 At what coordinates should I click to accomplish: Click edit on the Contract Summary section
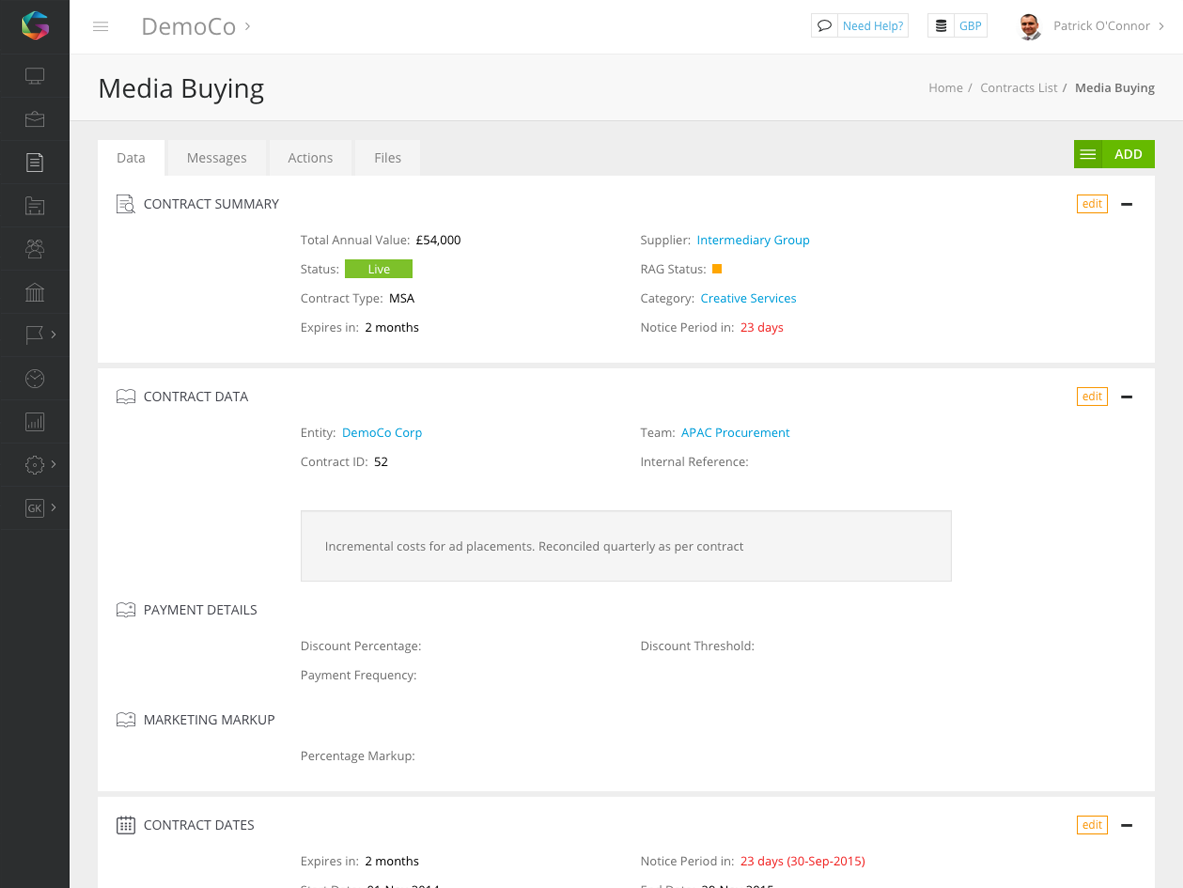(x=1092, y=204)
